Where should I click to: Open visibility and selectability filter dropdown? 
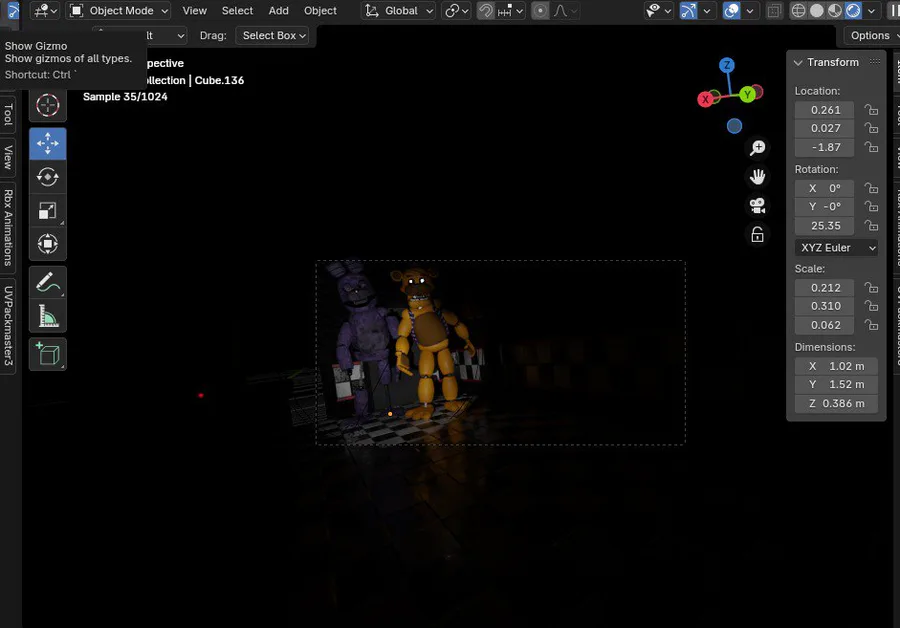pos(658,11)
